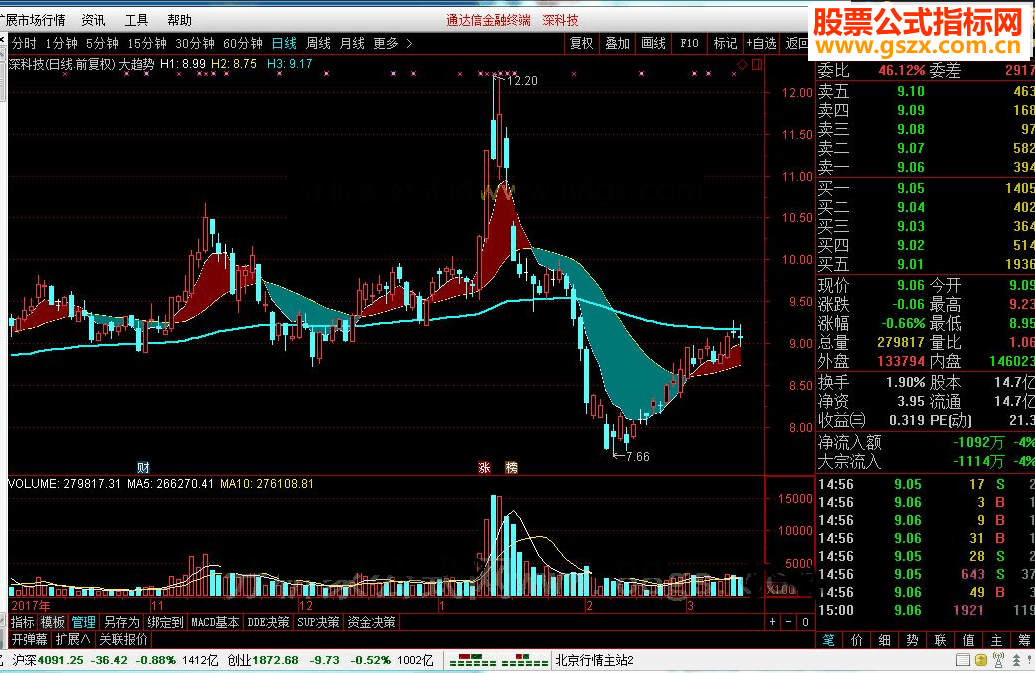
Task: Click the 榜 marker at chart bottom
Action: tap(512, 467)
